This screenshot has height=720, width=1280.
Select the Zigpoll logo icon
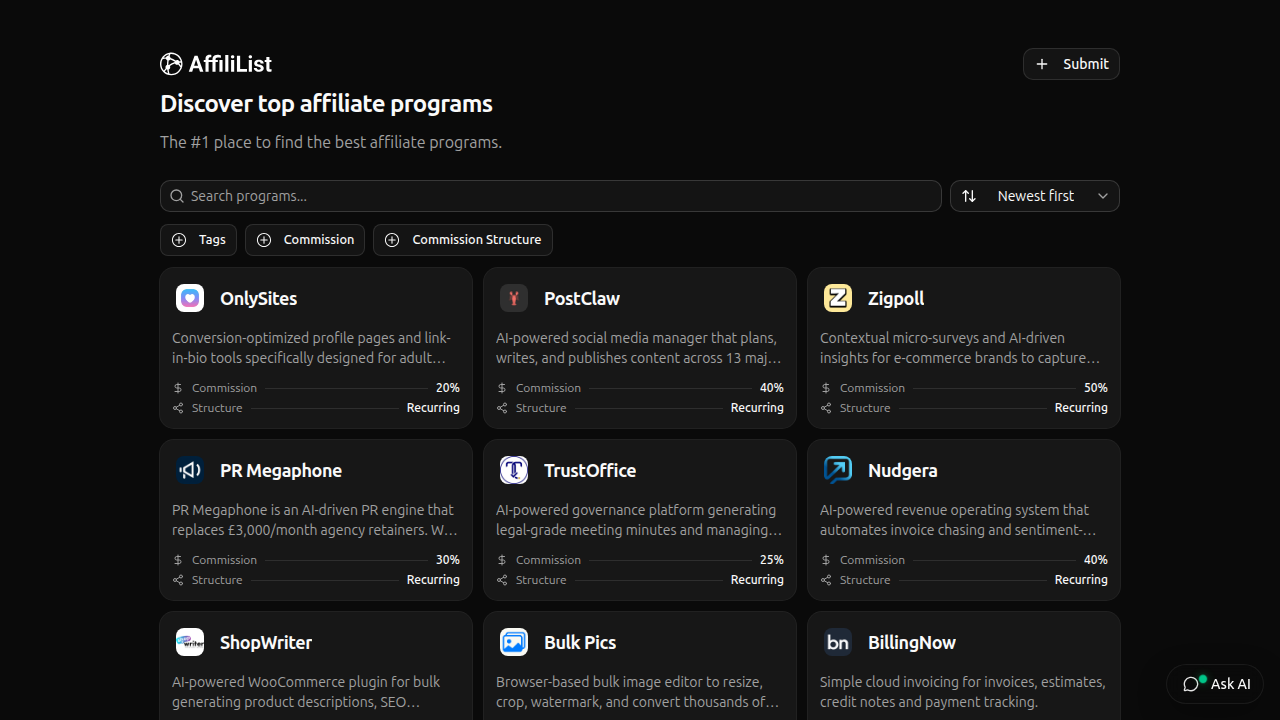[837, 298]
